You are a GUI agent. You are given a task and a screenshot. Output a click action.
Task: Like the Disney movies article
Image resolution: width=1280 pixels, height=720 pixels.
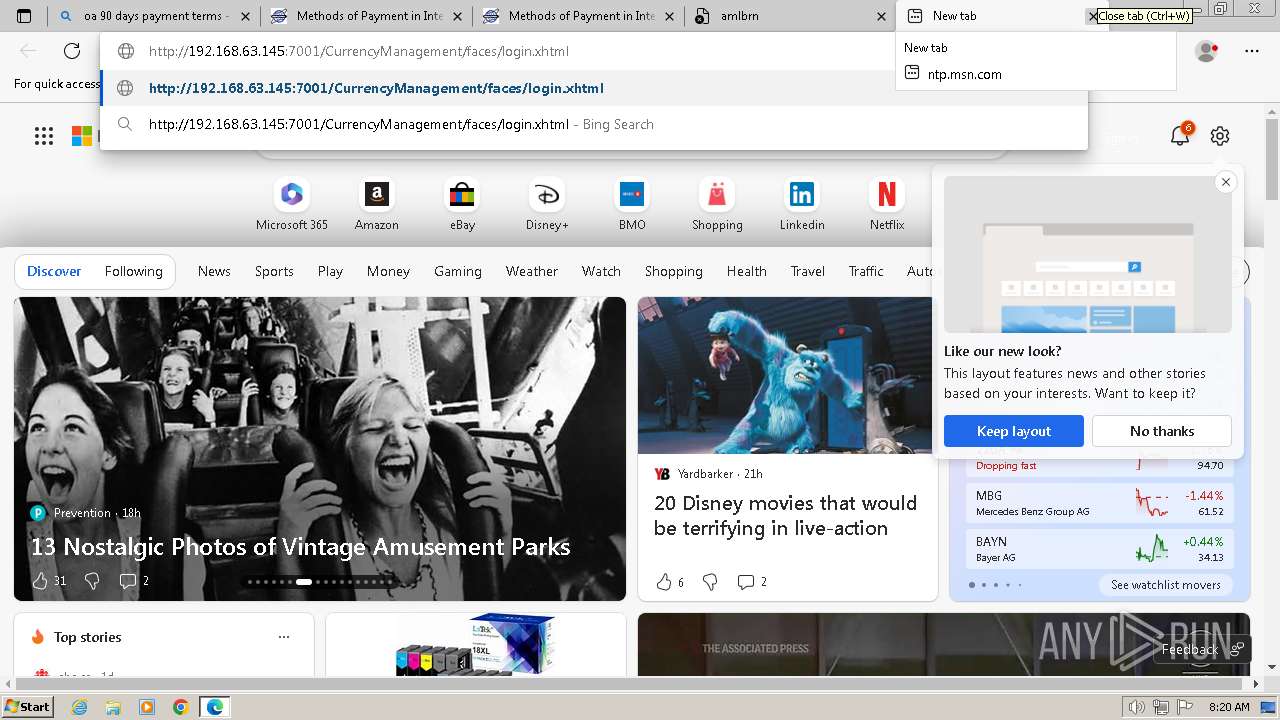(670, 582)
